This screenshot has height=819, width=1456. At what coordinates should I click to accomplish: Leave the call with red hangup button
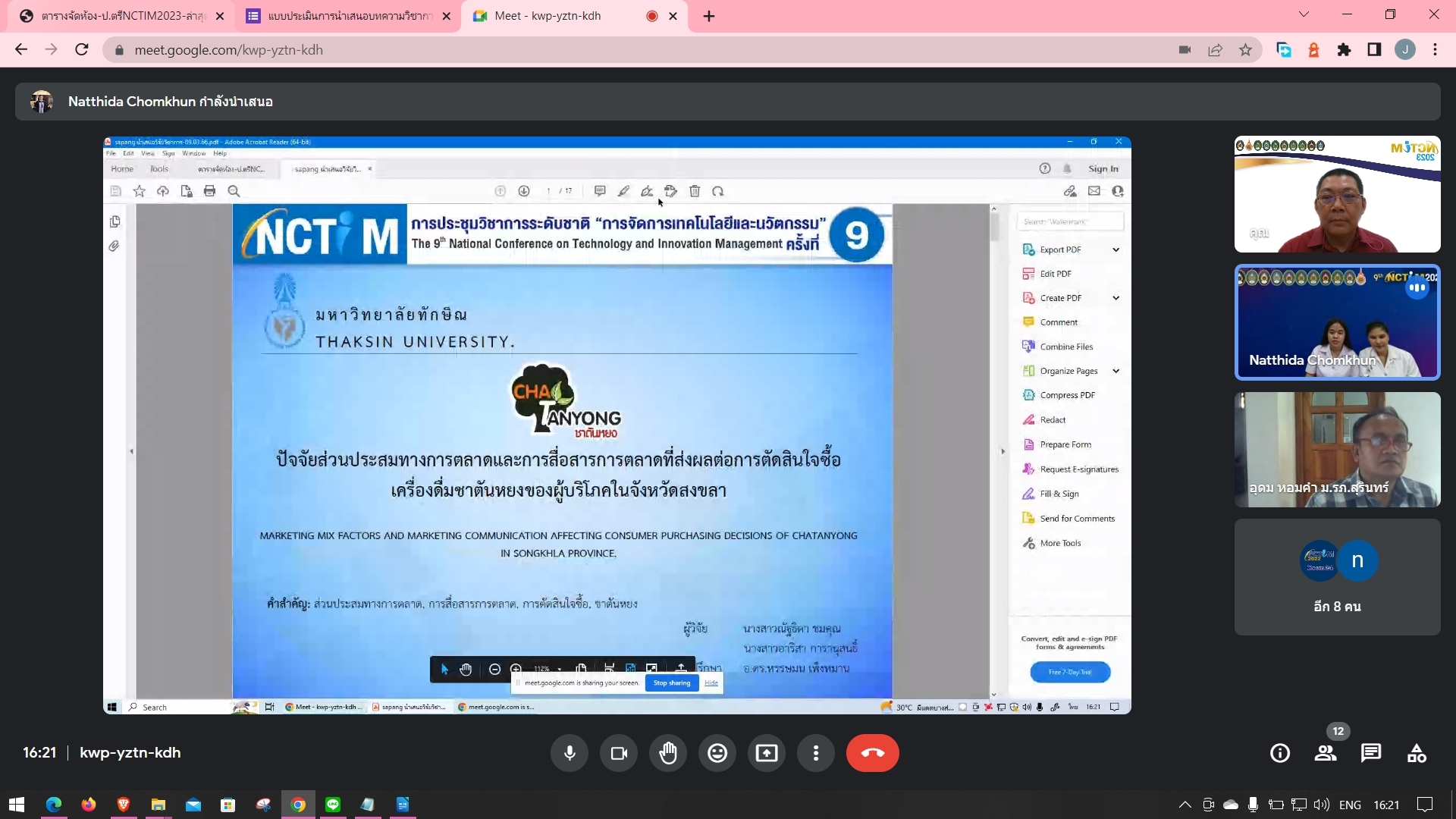[872, 753]
